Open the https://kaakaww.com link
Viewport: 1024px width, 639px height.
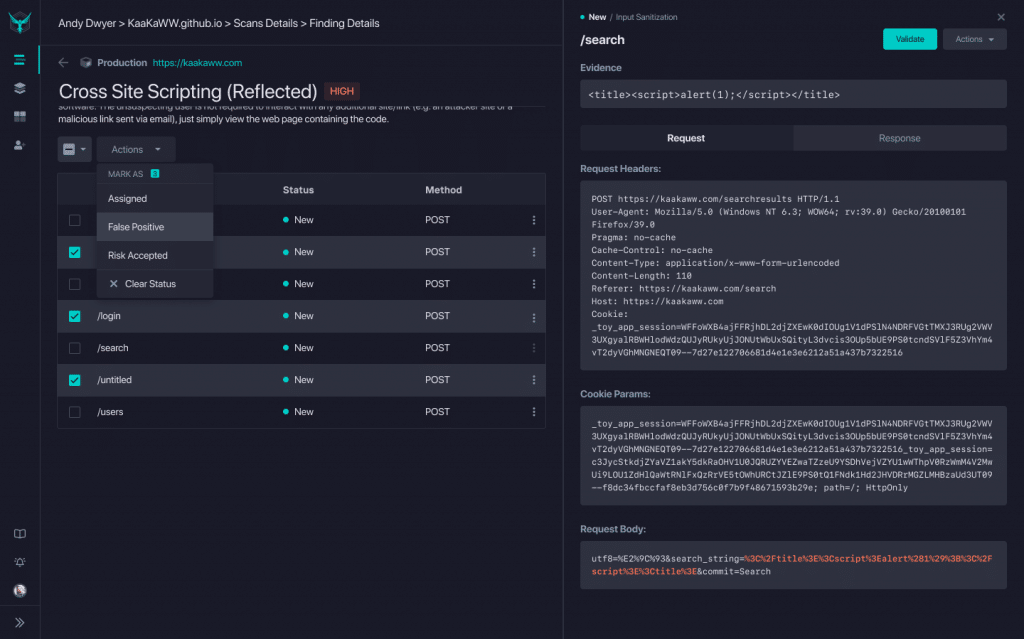[x=197, y=63]
